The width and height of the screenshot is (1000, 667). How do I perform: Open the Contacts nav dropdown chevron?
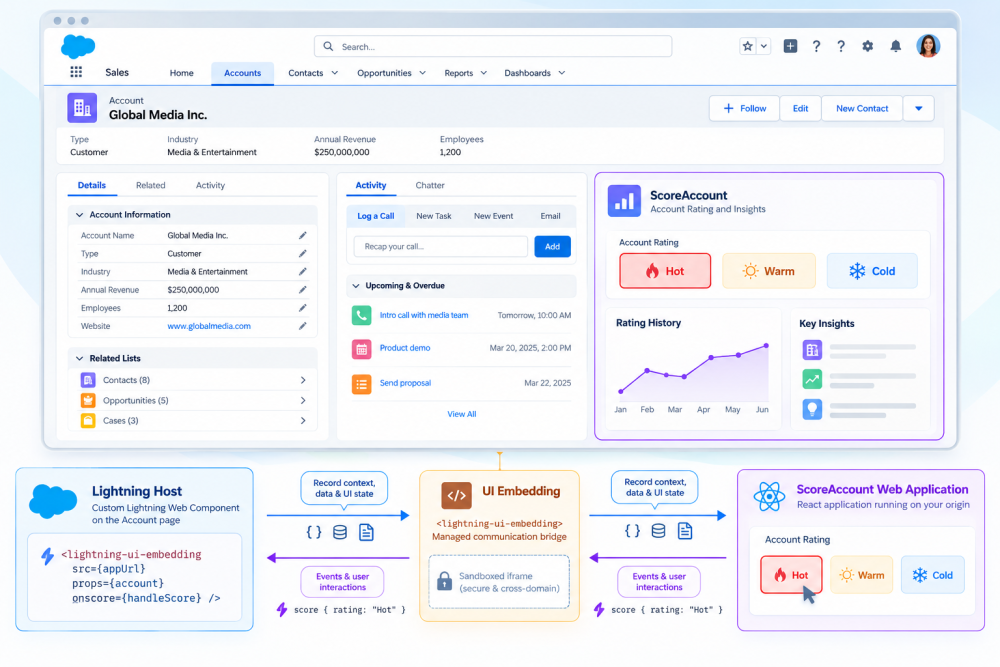(x=335, y=73)
